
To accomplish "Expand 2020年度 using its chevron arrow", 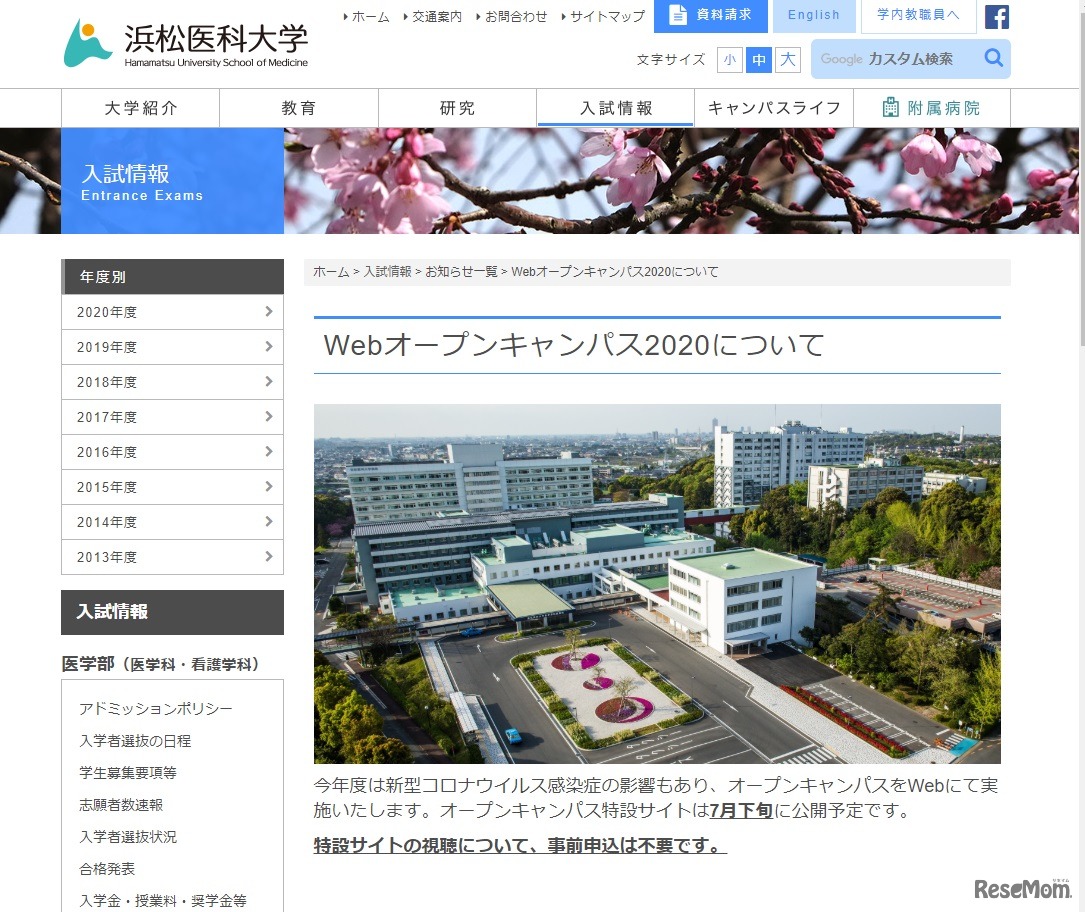I will pyautogui.click(x=268, y=311).
